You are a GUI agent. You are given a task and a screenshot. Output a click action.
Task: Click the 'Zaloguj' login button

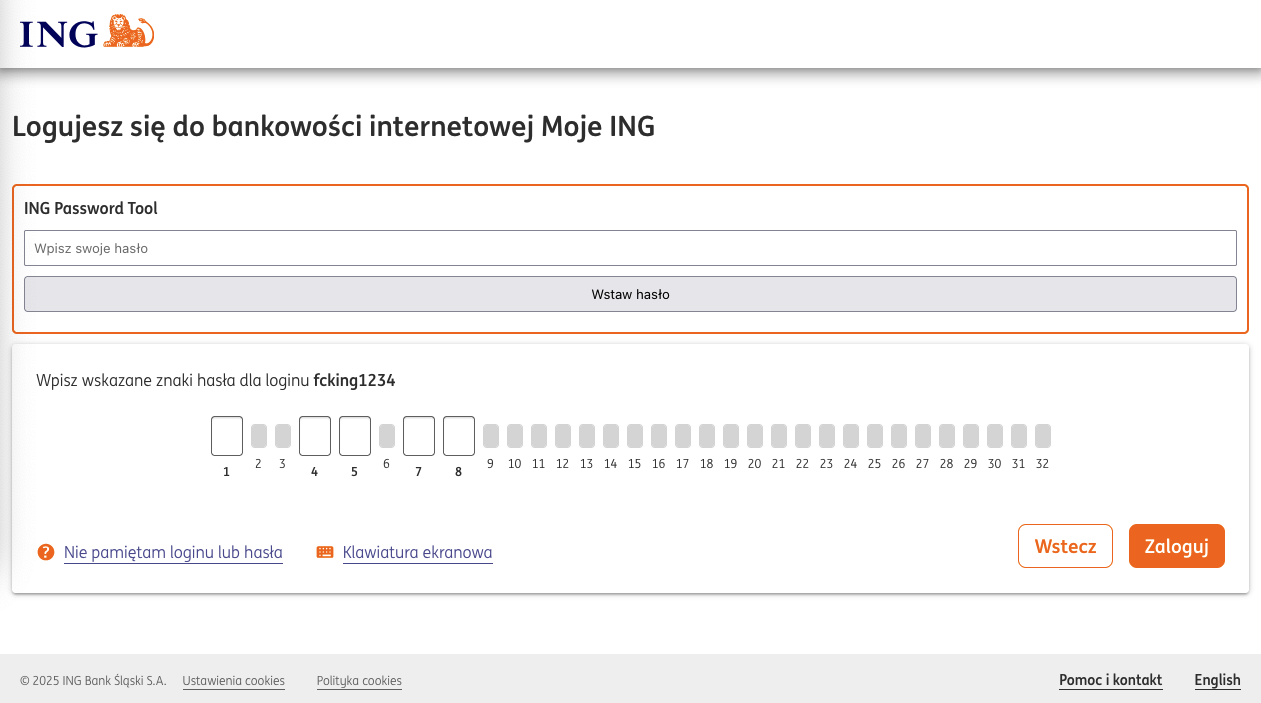(1177, 546)
